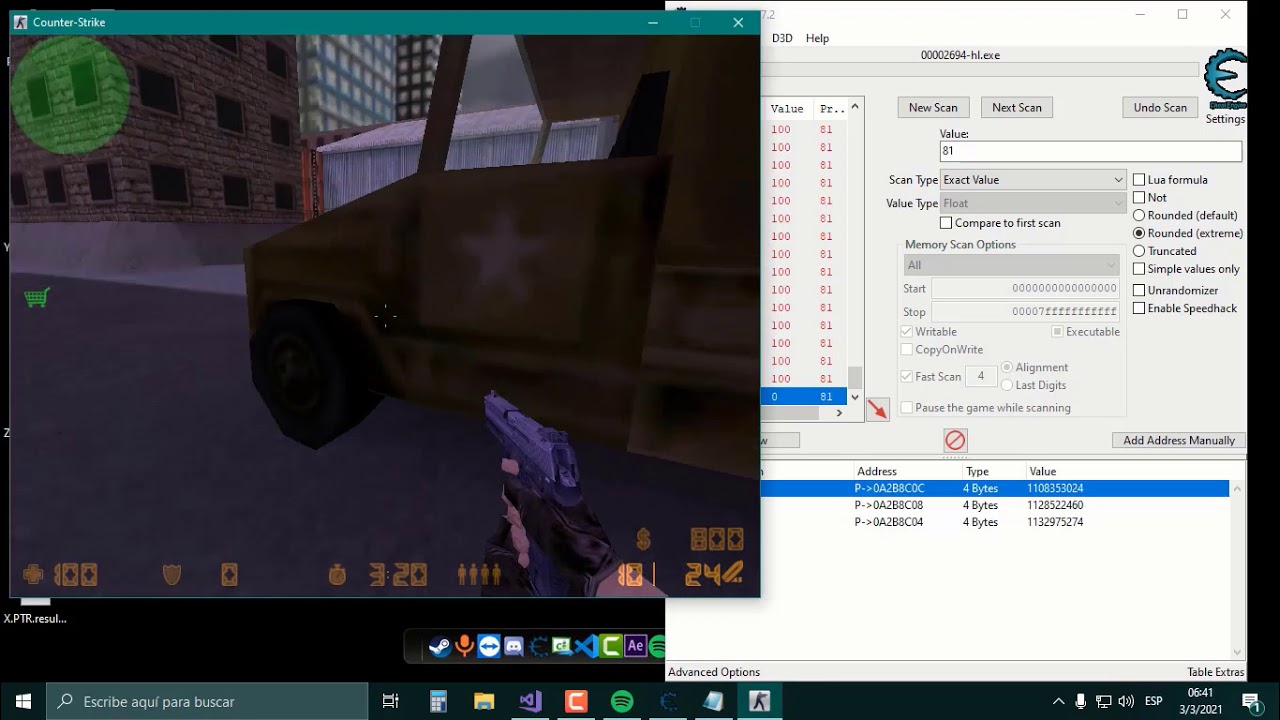Viewport: 1280px width, 720px height.
Task: Open the Scan Type dropdown
Action: (x=1033, y=180)
